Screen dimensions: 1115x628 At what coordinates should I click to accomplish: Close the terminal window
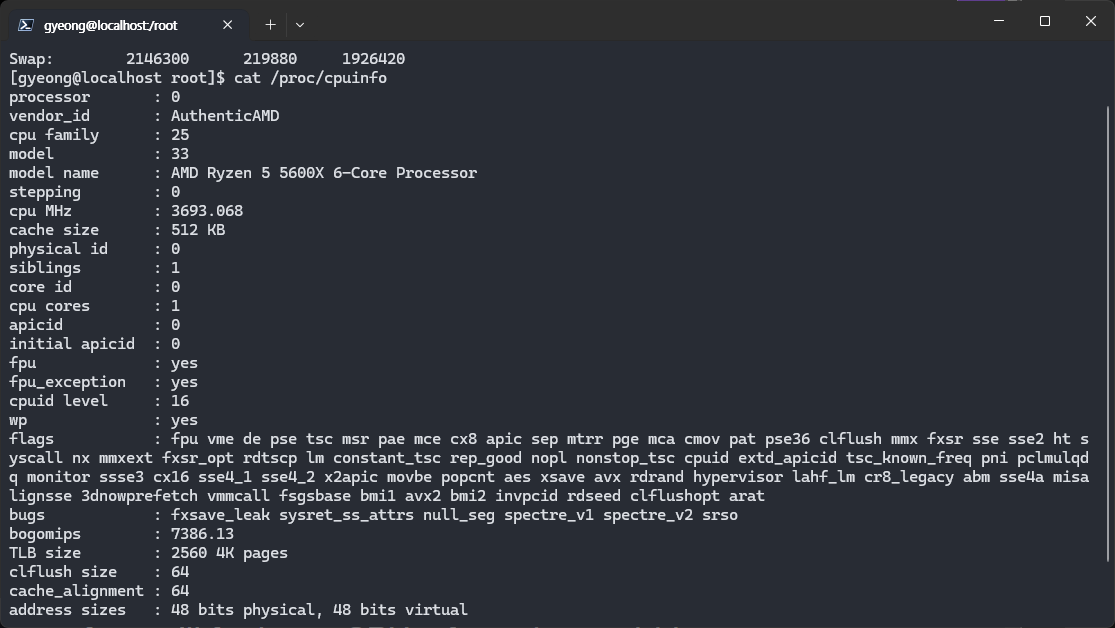point(1090,21)
